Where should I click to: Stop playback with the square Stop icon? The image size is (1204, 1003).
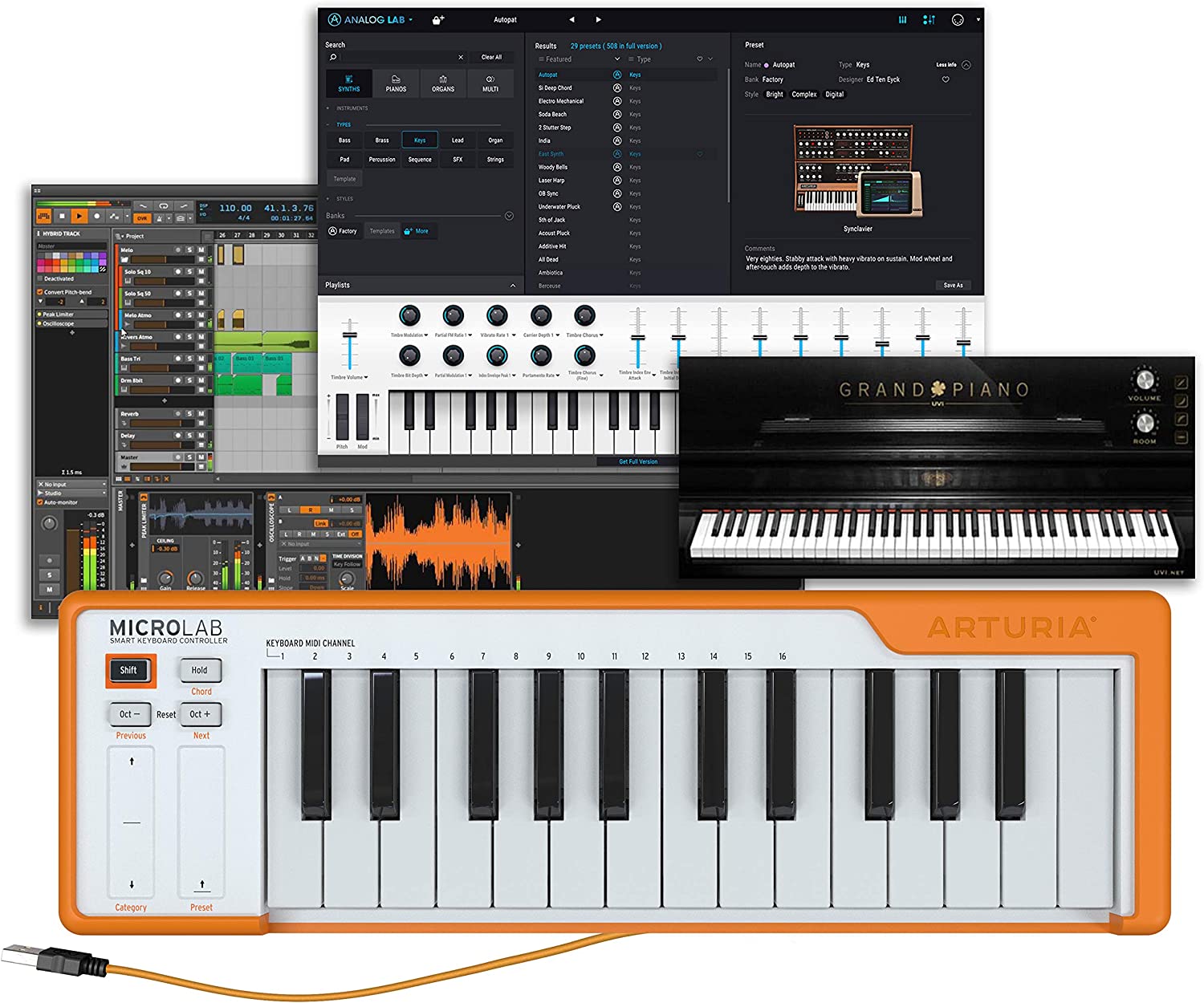(x=63, y=216)
